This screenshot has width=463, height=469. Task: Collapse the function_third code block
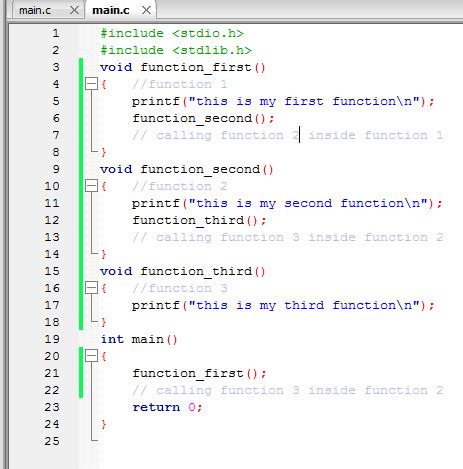tap(91, 288)
